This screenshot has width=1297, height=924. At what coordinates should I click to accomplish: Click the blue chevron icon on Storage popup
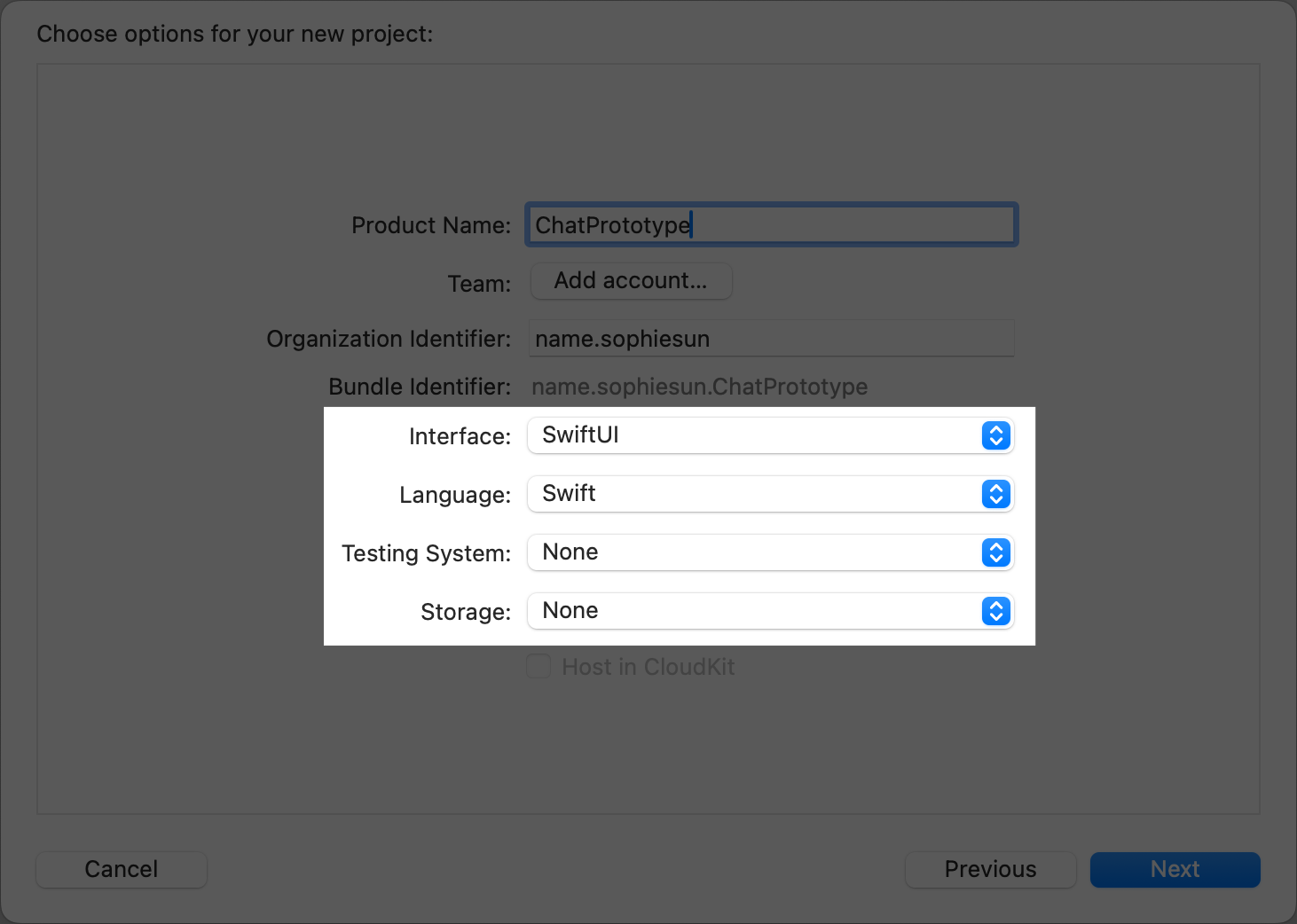point(995,611)
